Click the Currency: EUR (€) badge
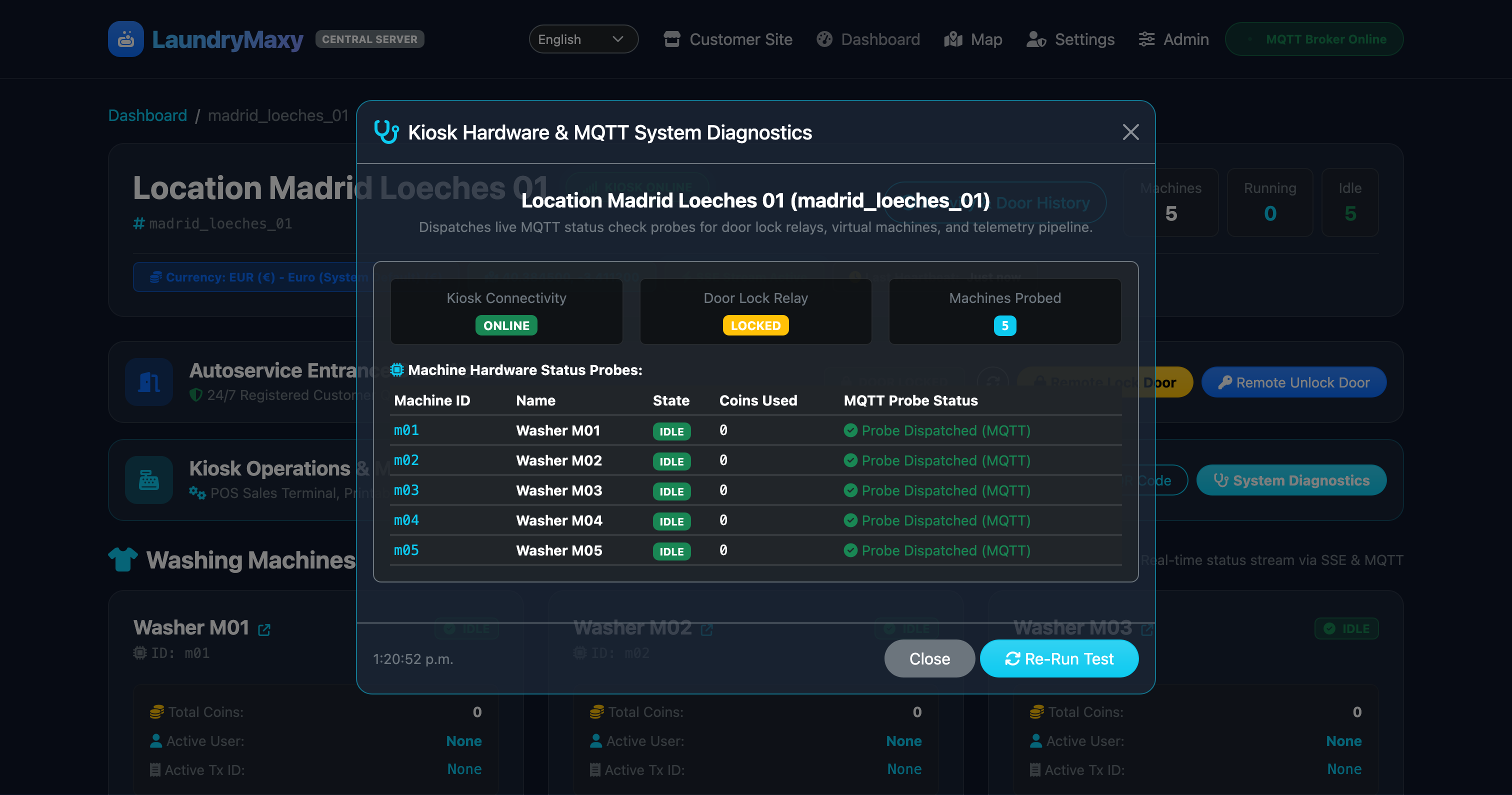 tap(253, 276)
